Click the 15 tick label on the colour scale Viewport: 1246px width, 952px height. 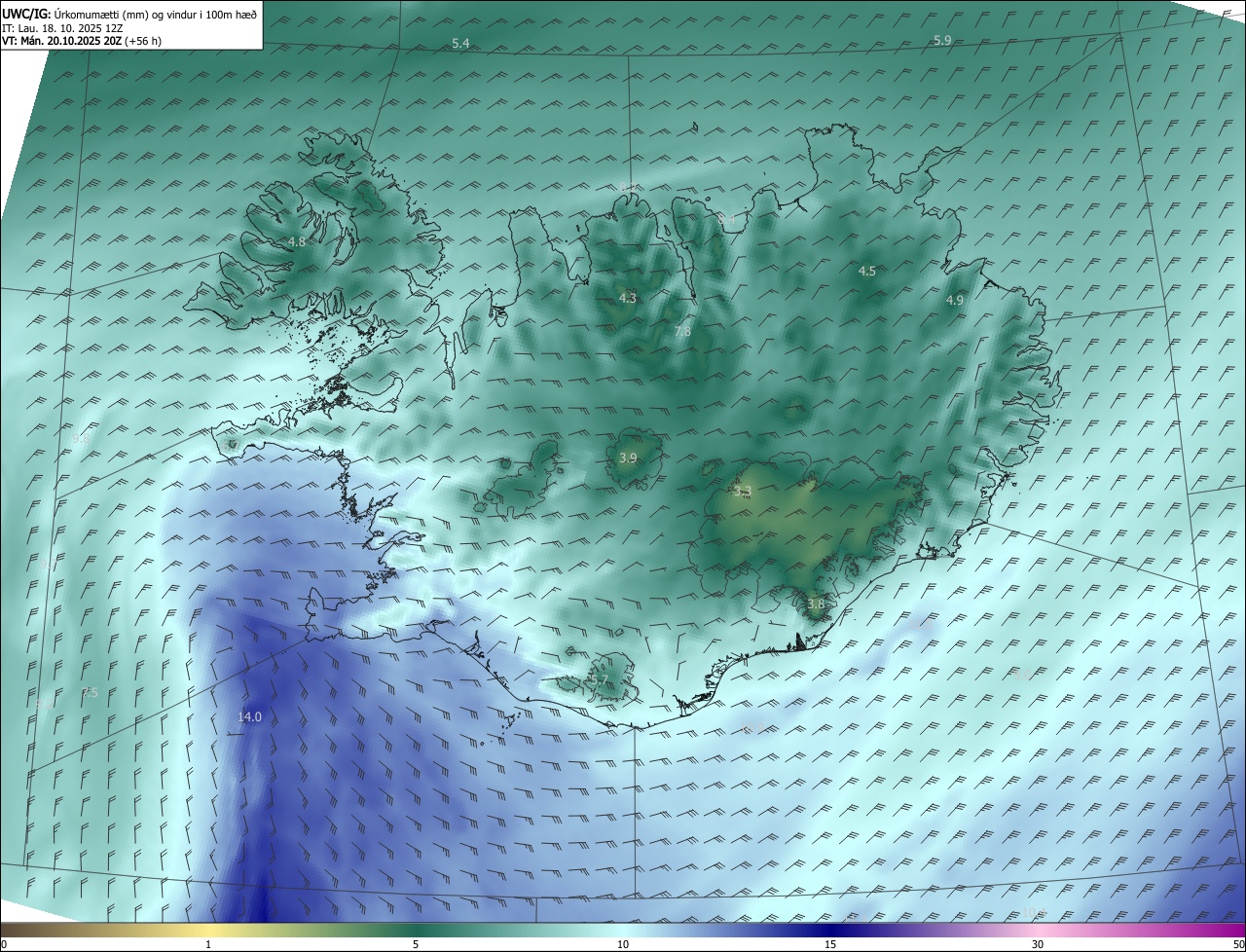(830, 944)
